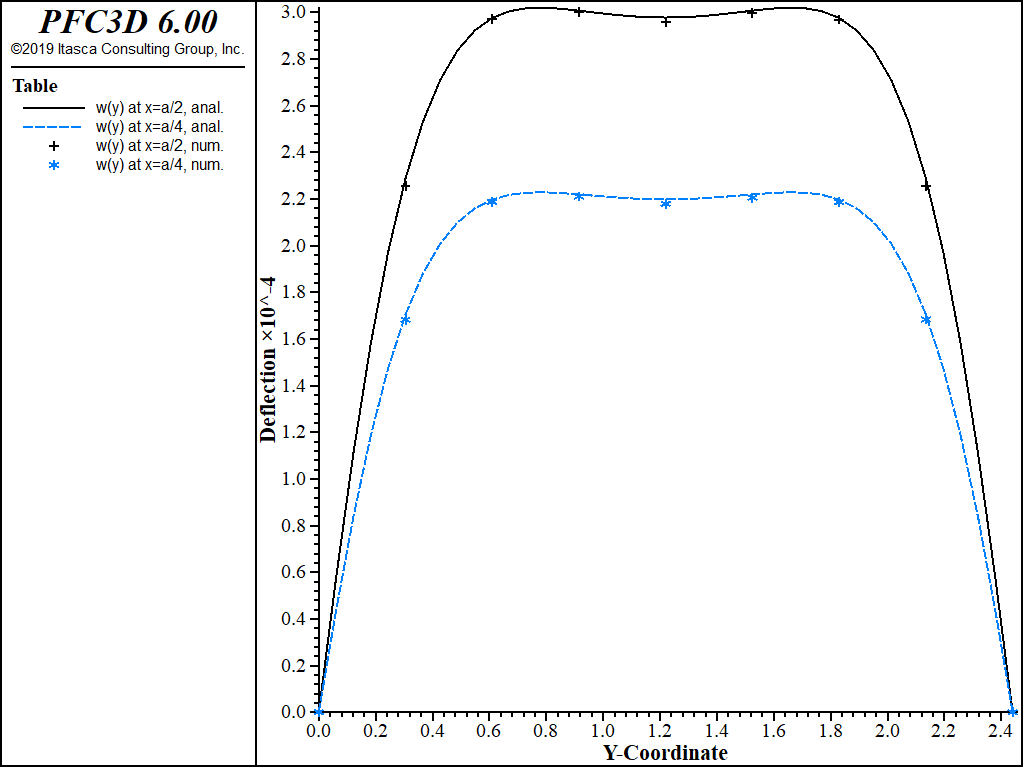Click the blue asterisk at the dashed curve's center dip

pos(665,204)
